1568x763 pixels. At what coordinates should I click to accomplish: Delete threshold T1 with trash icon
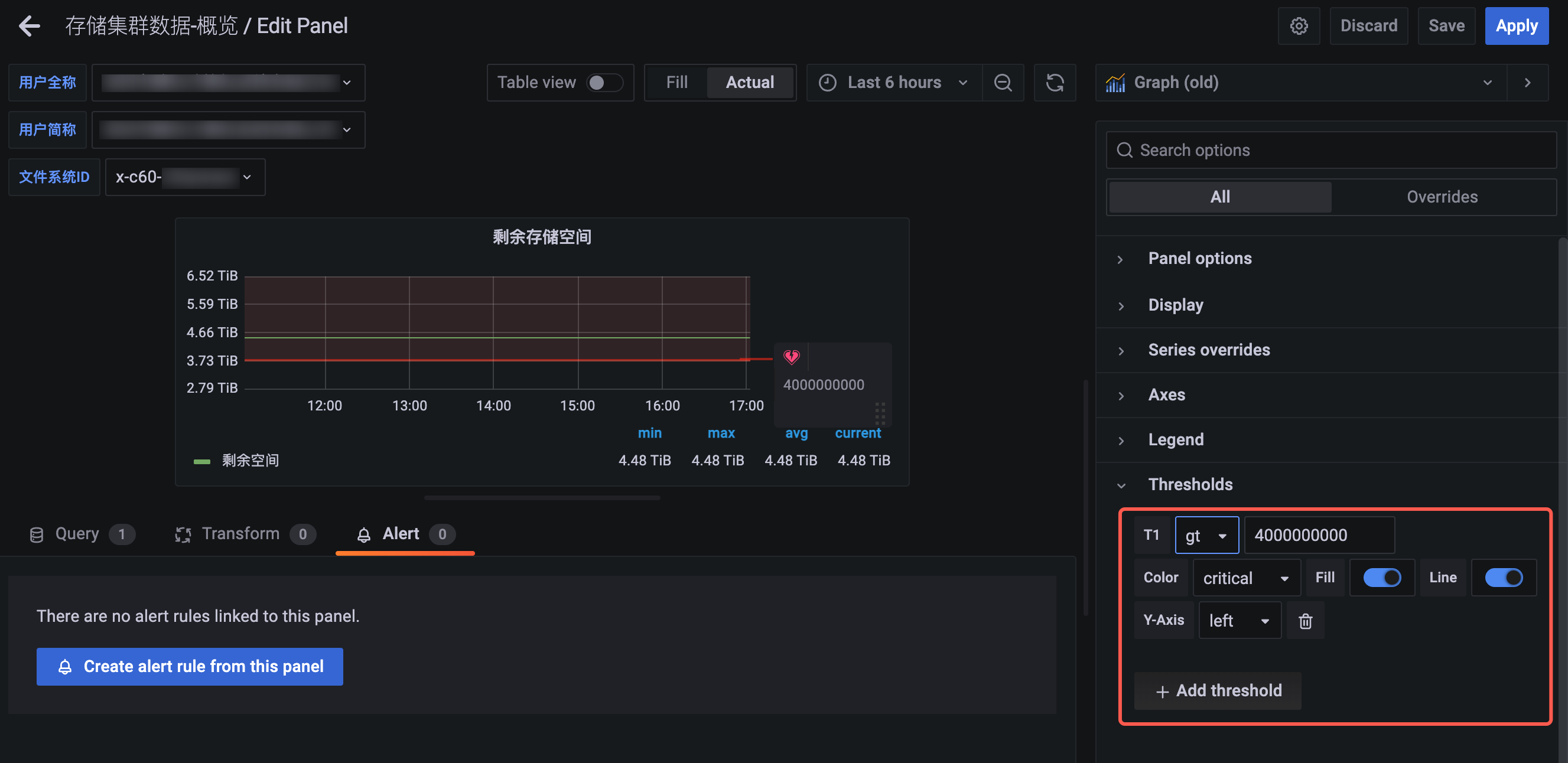click(x=1305, y=621)
